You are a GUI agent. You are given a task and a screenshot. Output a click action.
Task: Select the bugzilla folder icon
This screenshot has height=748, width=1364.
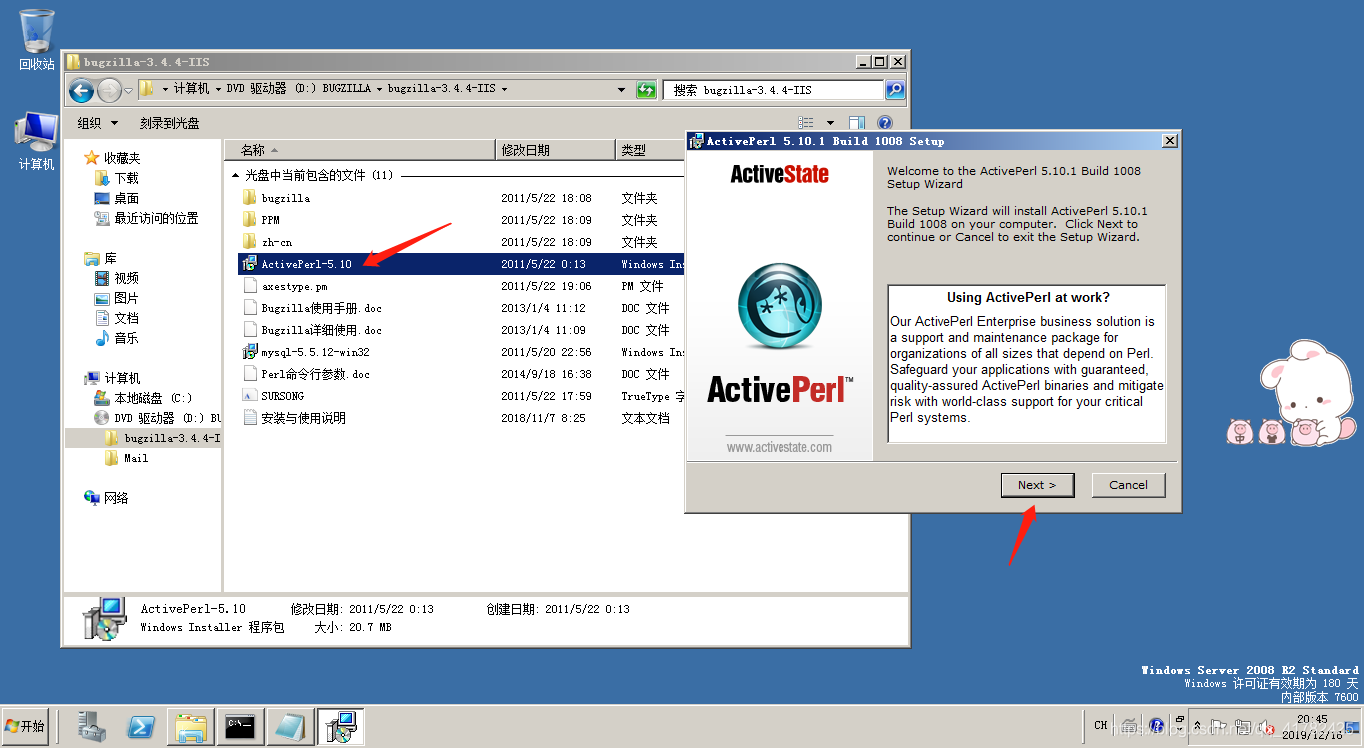click(x=250, y=198)
